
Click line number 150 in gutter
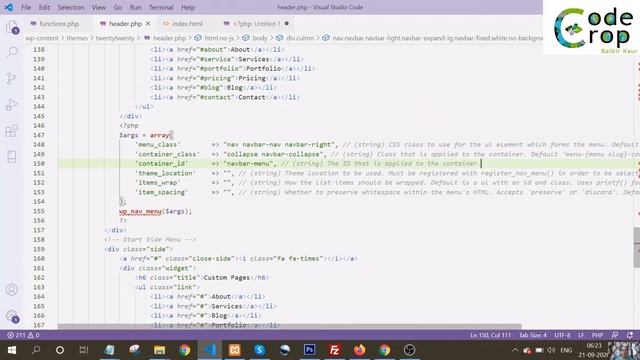pos(39,164)
